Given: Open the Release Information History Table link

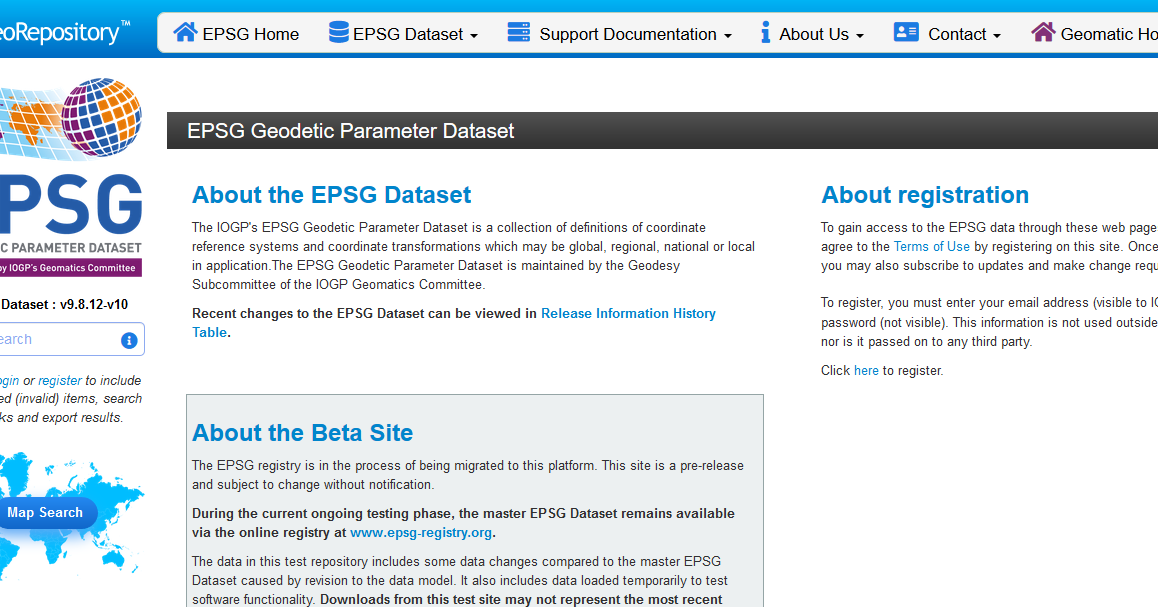Looking at the screenshot, I should 628,313.
